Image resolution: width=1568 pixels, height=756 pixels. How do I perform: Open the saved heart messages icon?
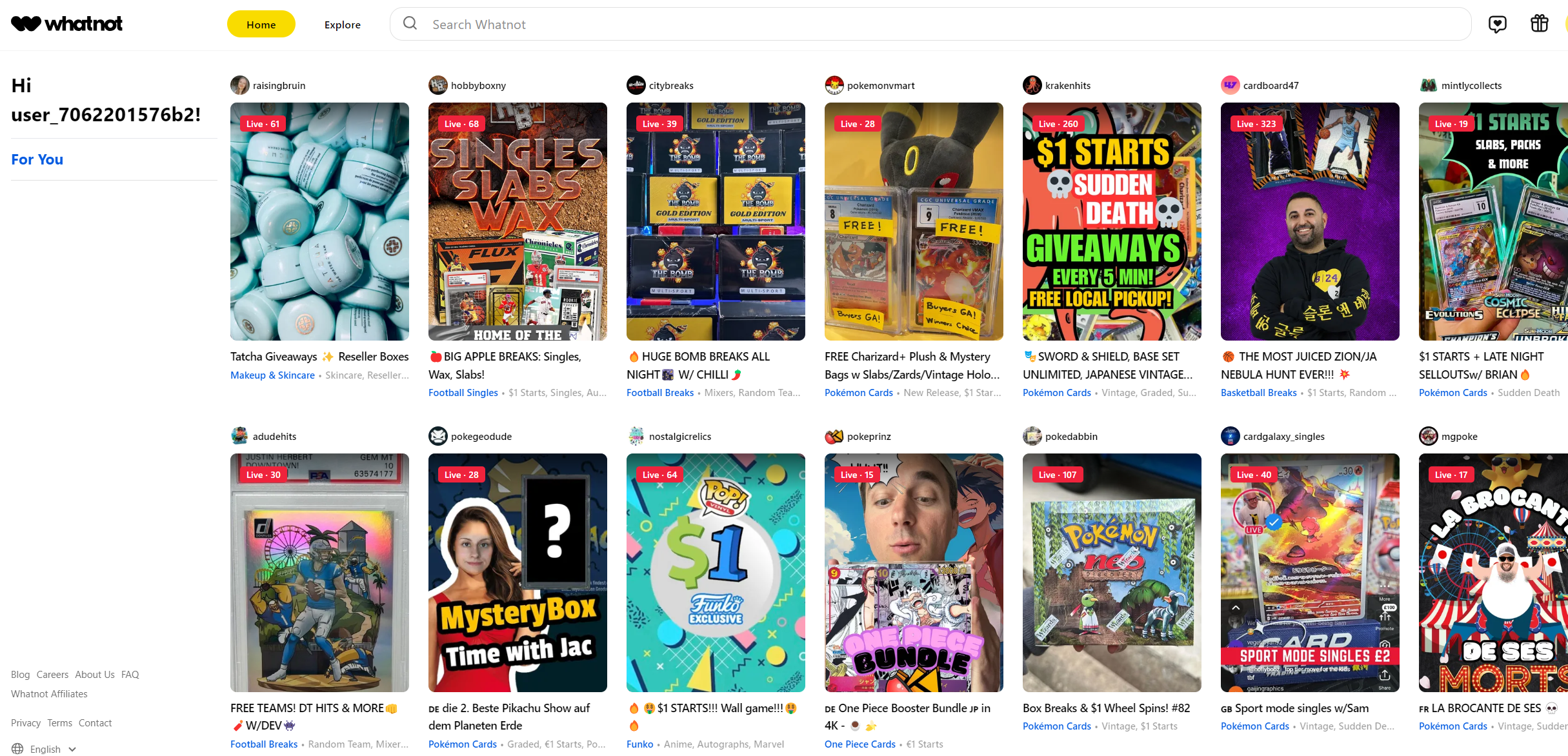[1497, 25]
